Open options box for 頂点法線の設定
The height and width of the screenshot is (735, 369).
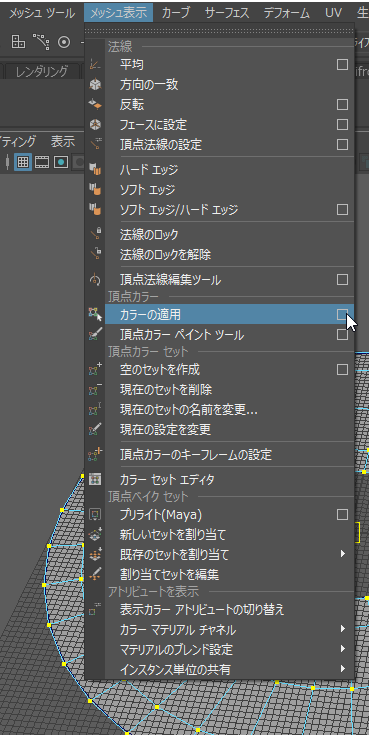click(342, 144)
